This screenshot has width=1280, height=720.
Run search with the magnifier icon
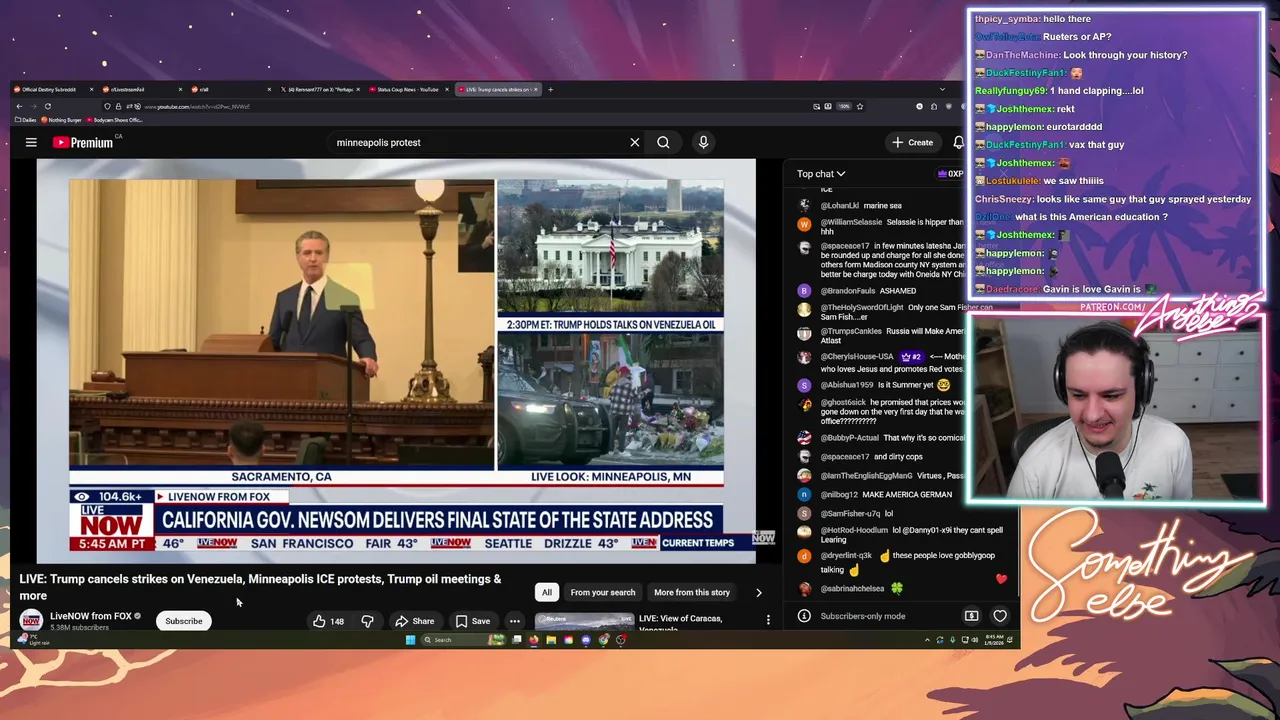click(x=663, y=142)
